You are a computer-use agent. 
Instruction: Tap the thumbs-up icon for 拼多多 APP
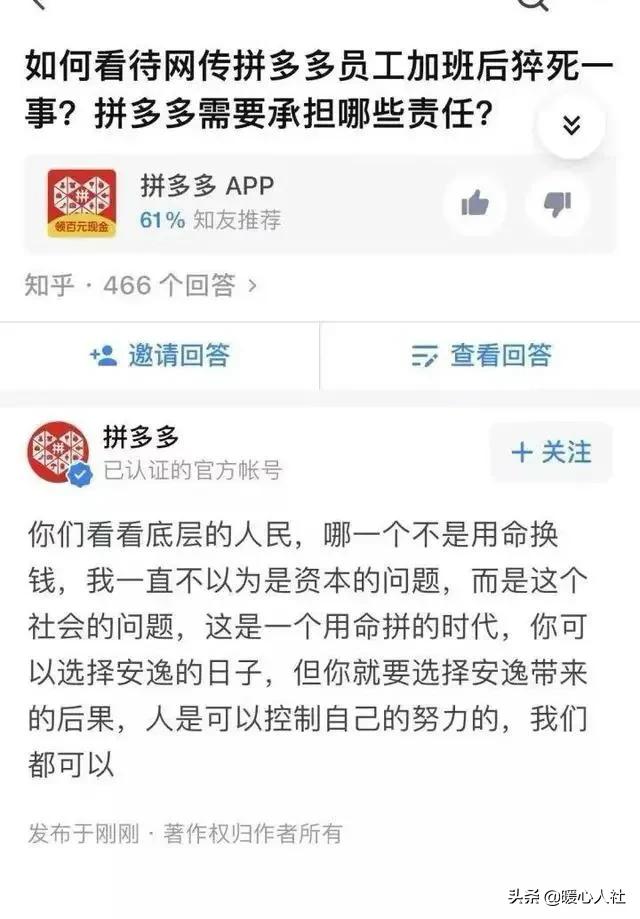(475, 203)
